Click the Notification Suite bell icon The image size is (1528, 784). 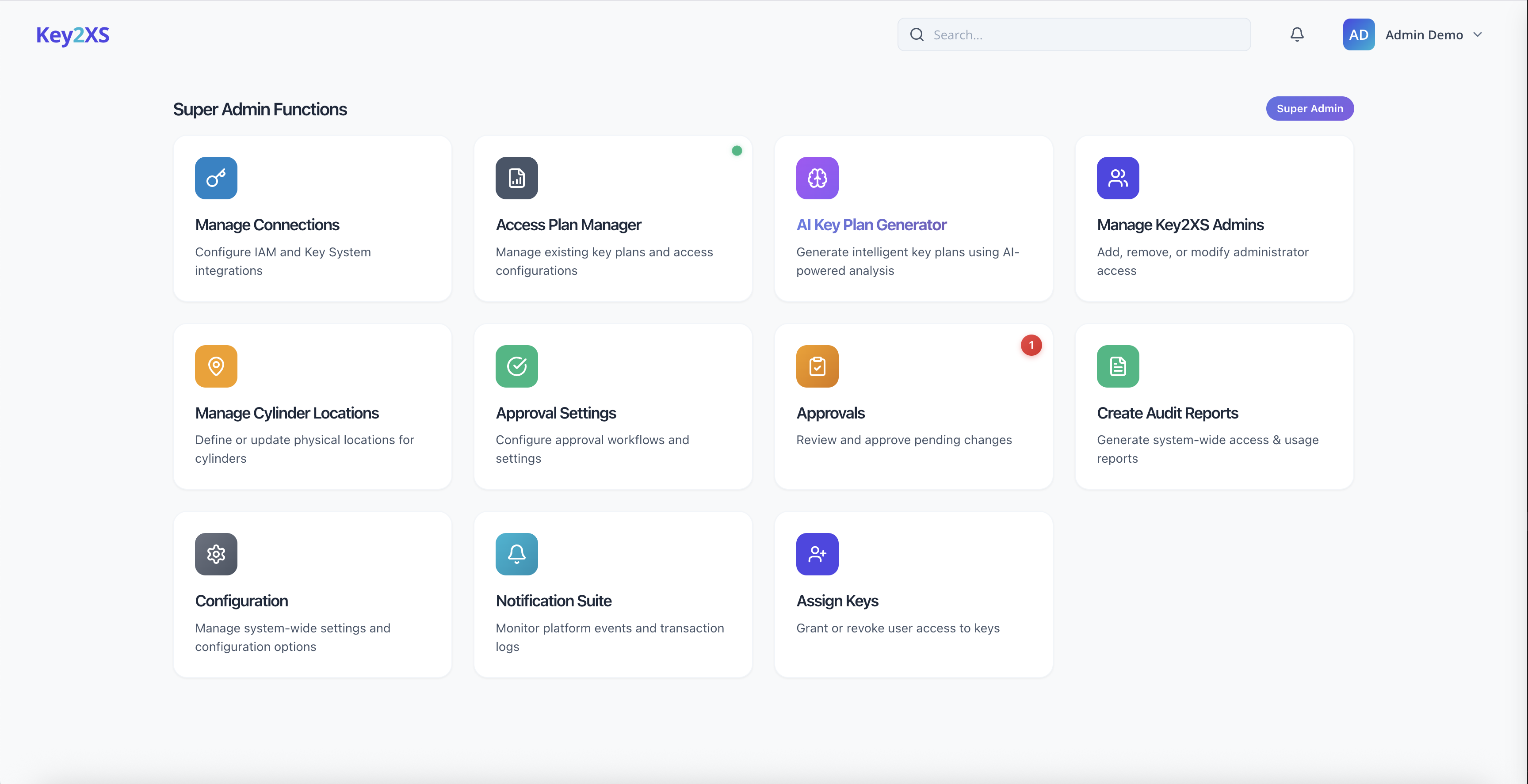click(x=517, y=554)
